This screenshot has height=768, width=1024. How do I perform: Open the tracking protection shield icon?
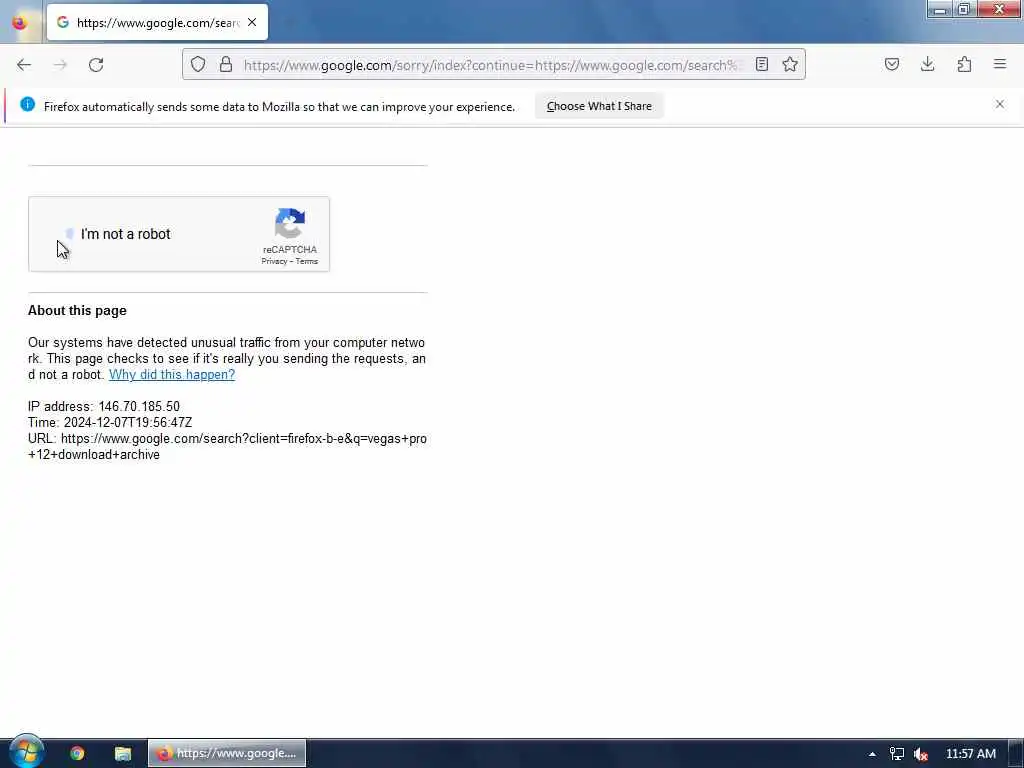click(198, 64)
